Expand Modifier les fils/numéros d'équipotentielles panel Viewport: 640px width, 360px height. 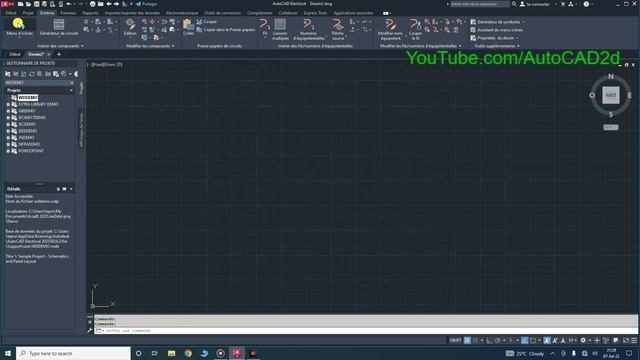pyautogui.click(x=420, y=46)
